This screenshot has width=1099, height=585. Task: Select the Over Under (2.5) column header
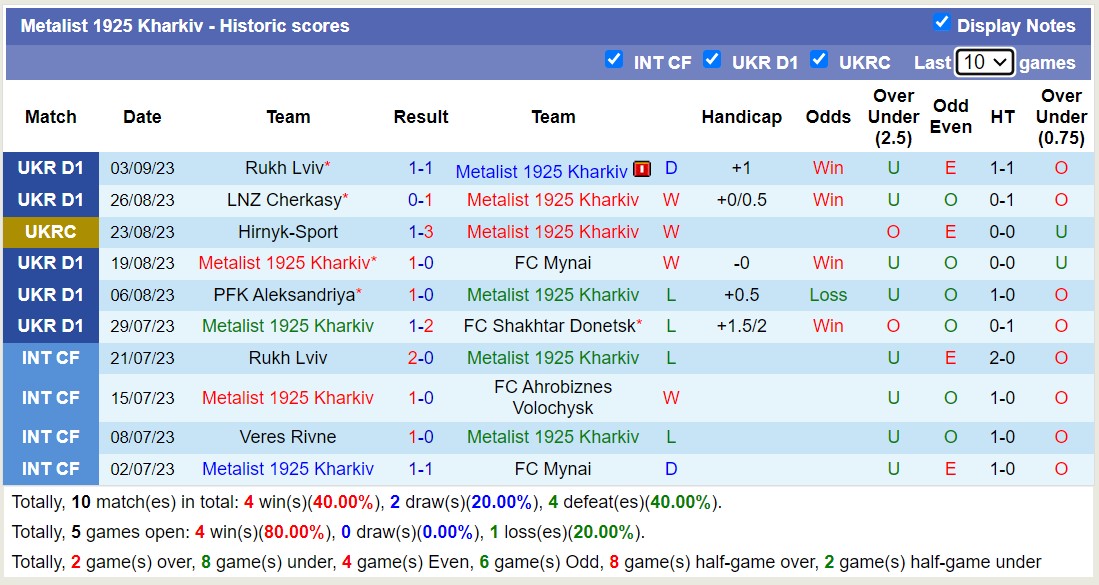893,117
